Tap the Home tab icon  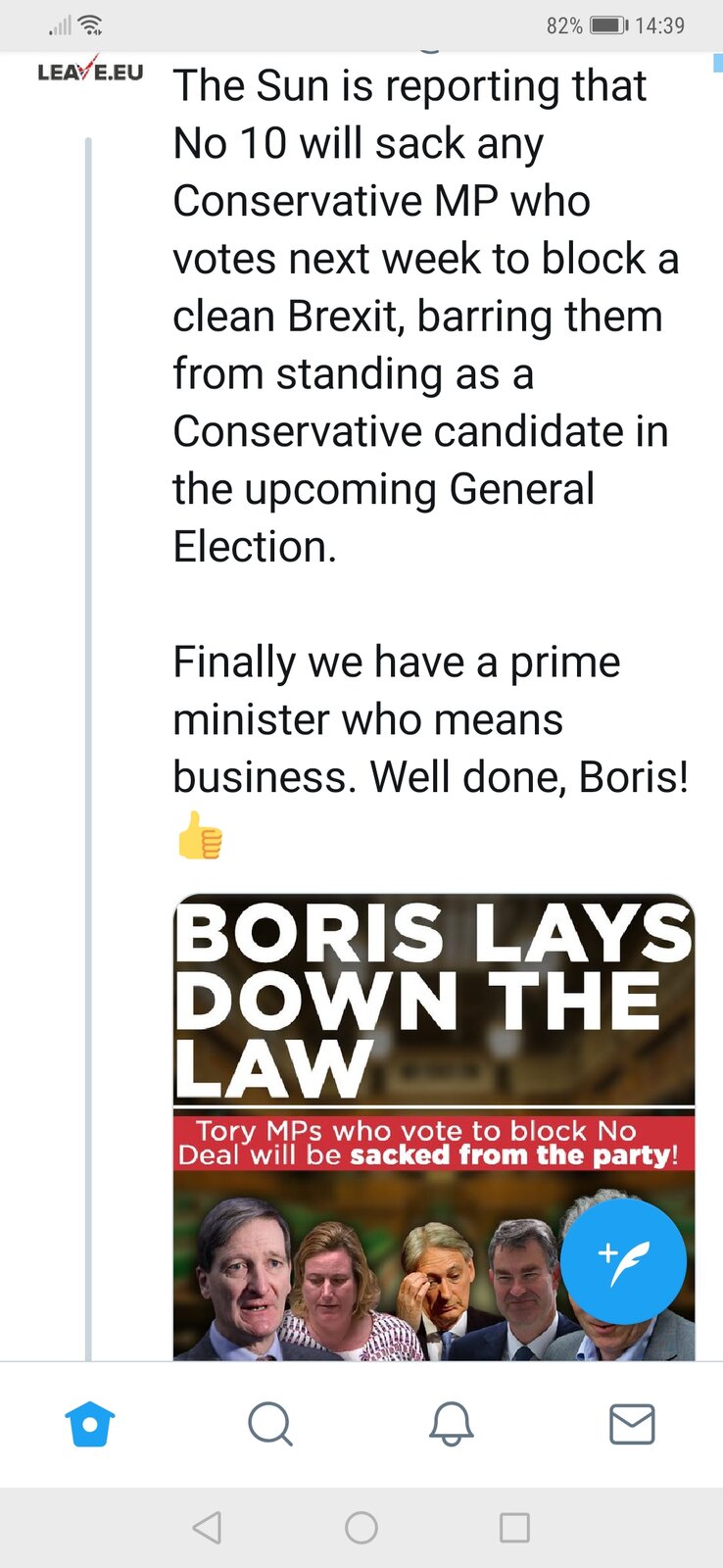coord(90,1424)
